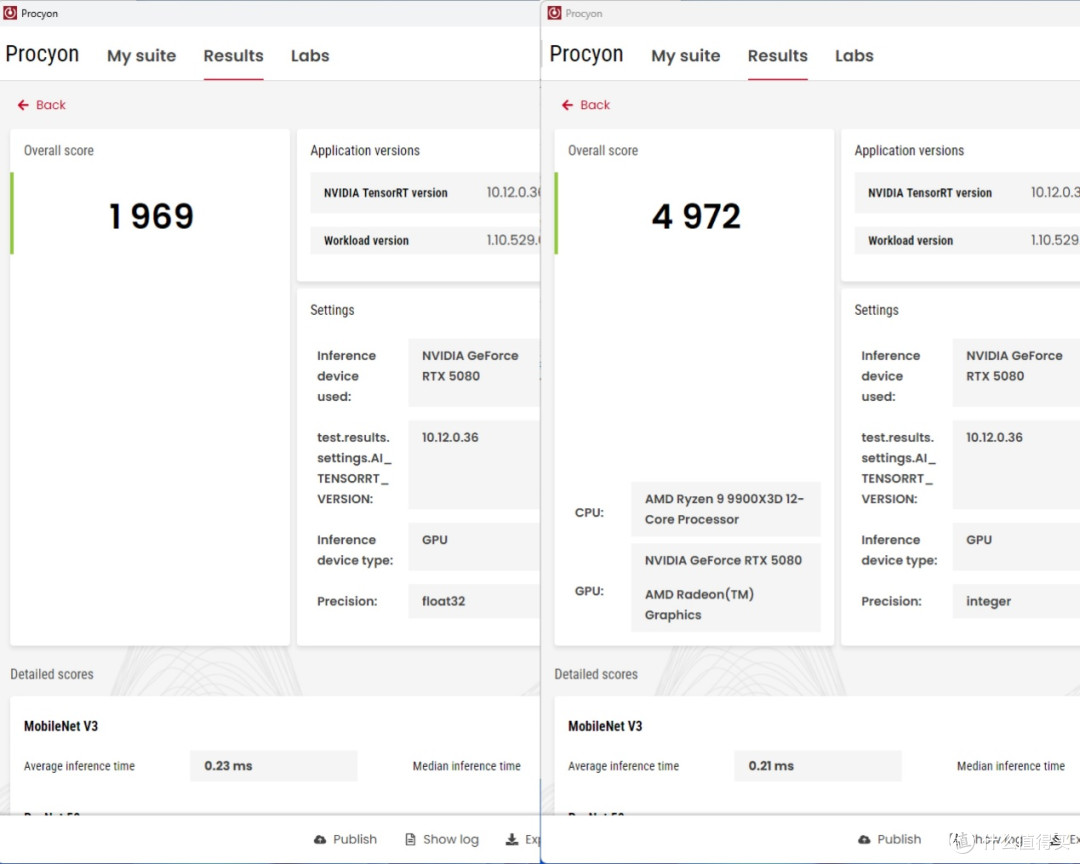Click the 'Detailed scores' heading in the left window

point(52,674)
